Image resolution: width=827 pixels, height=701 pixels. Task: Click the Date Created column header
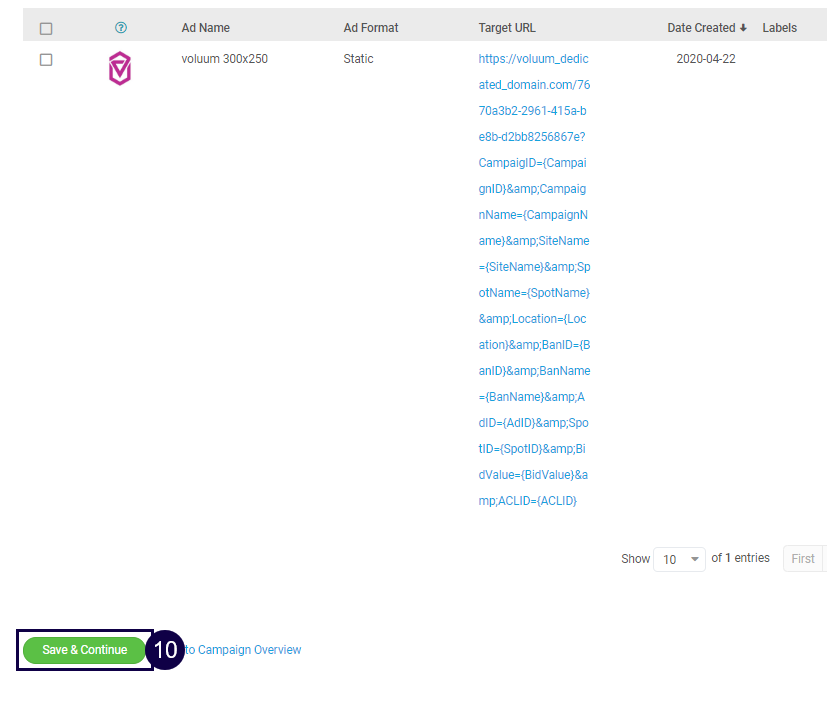point(701,28)
